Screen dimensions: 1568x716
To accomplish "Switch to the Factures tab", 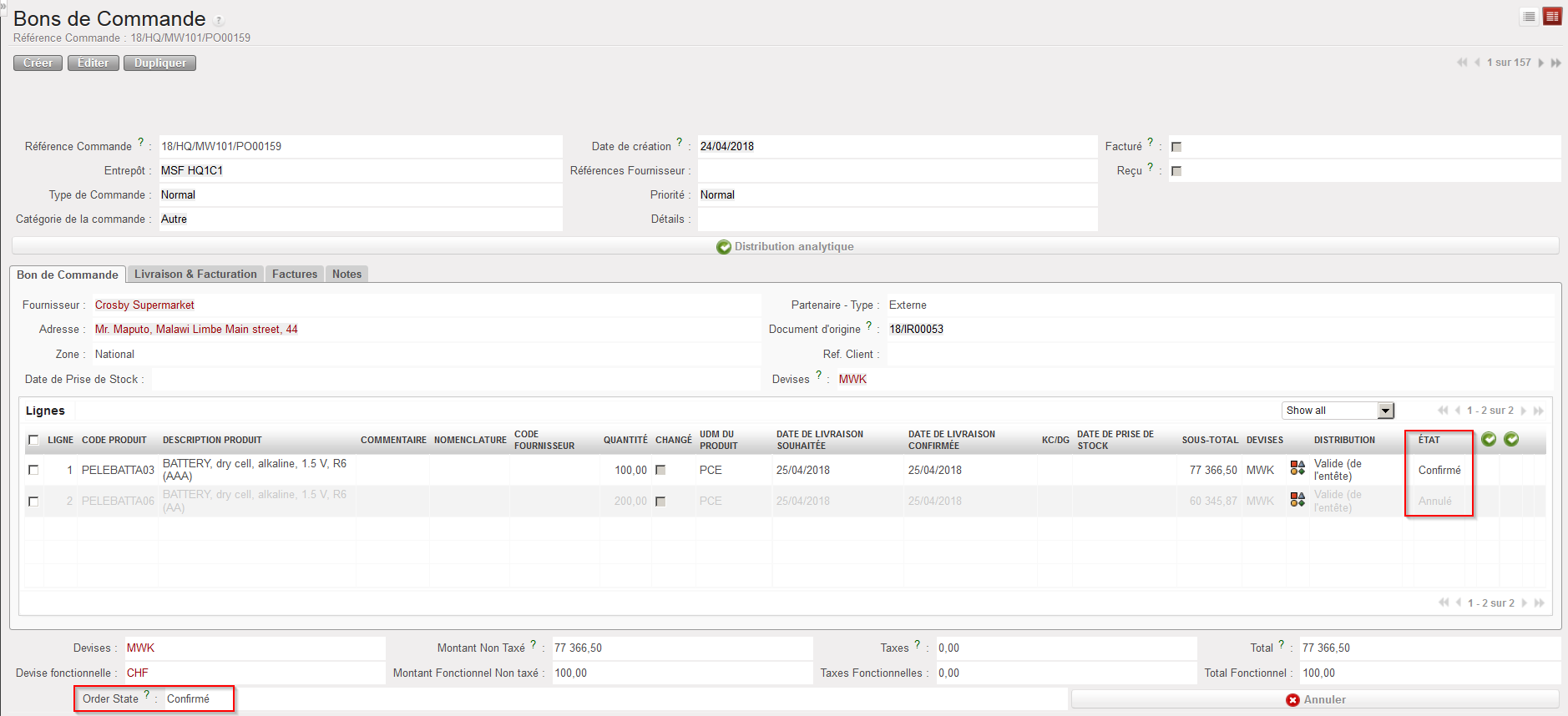I will pos(294,274).
